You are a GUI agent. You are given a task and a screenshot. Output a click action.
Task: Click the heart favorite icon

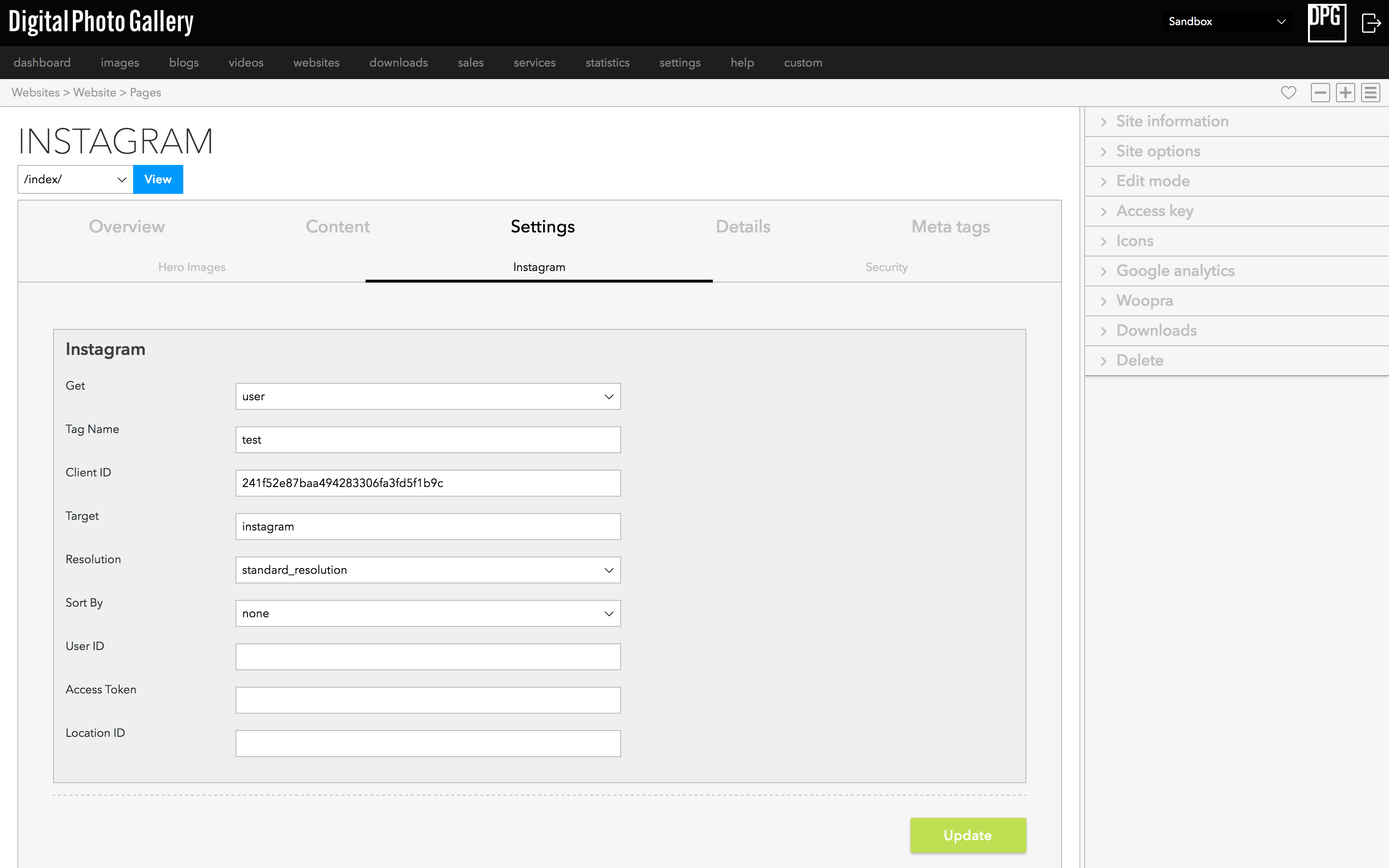1288,93
